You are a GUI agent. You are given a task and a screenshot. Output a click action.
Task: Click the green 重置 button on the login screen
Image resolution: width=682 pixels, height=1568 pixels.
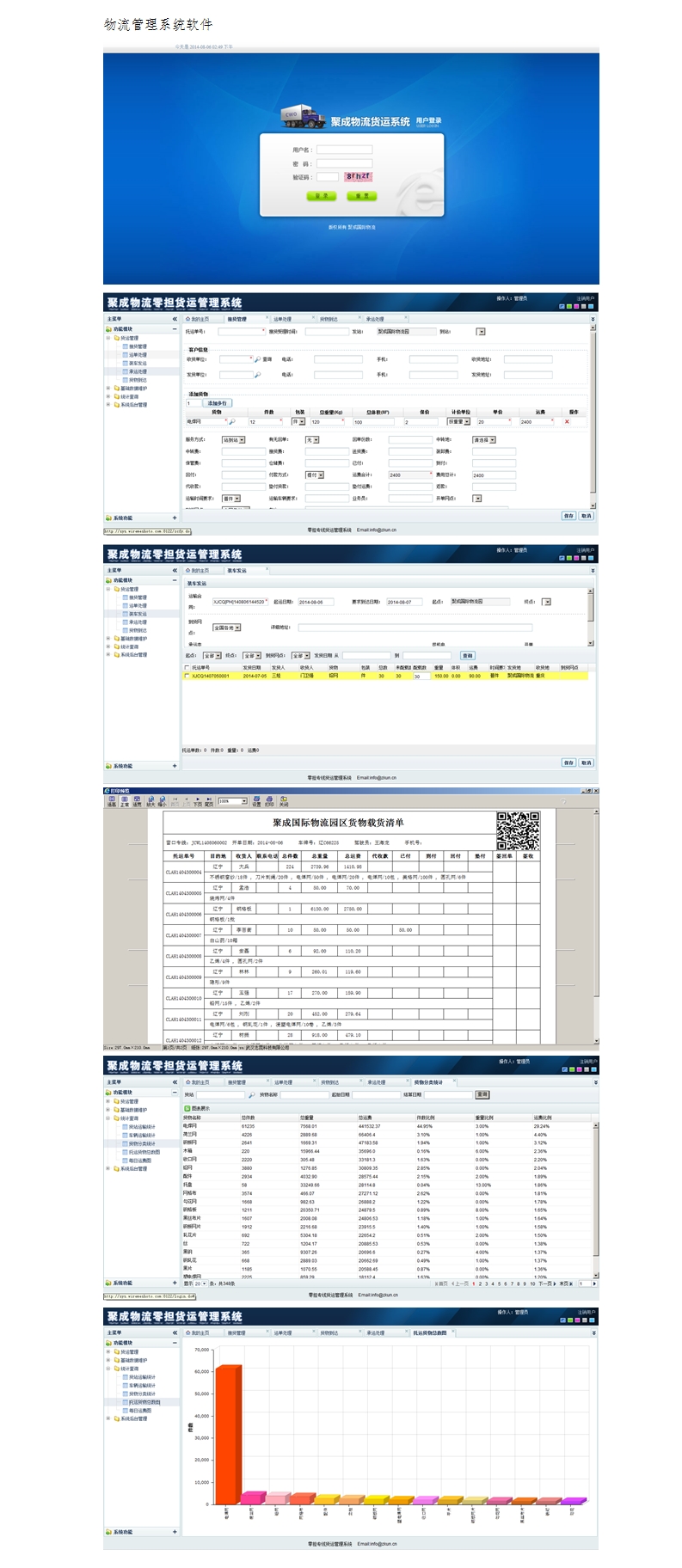[x=362, y=196]
